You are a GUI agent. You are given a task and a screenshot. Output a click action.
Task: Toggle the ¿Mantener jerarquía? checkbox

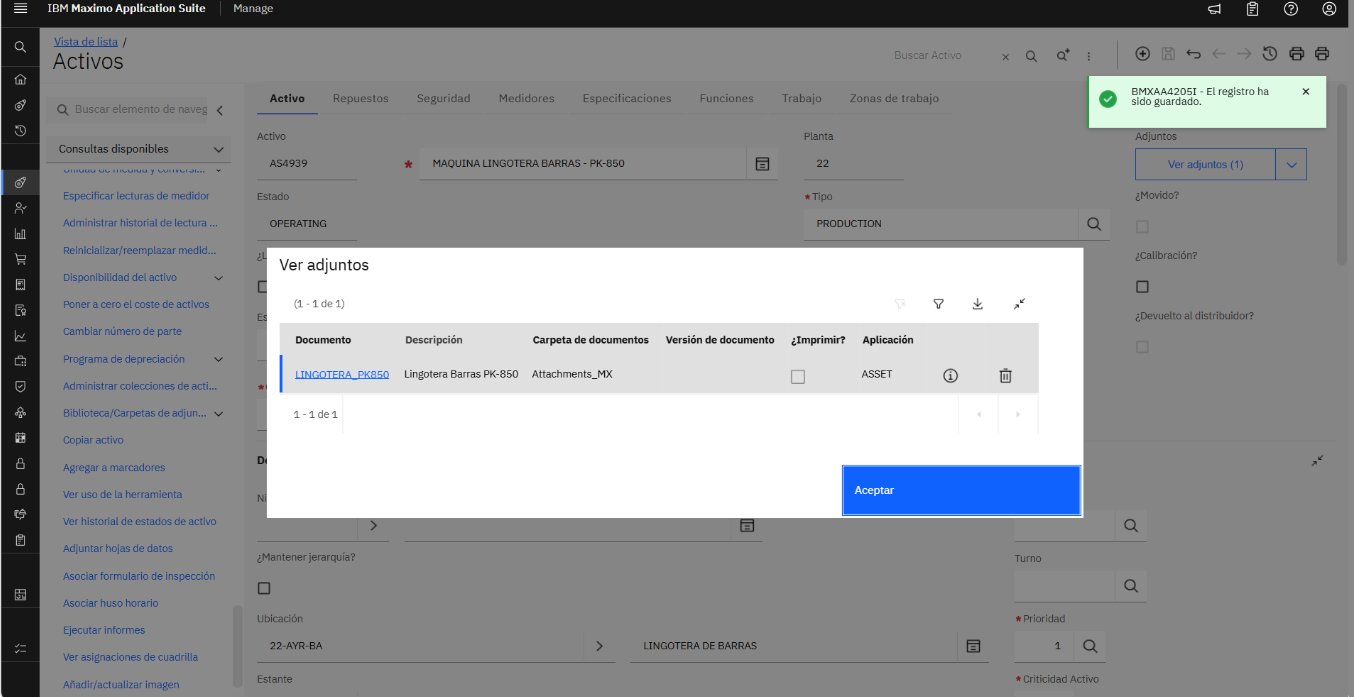point(264,588)
